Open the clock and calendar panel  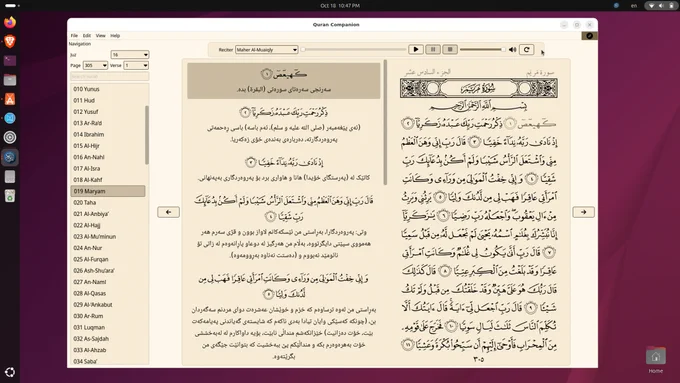click(x=340, y=6)
